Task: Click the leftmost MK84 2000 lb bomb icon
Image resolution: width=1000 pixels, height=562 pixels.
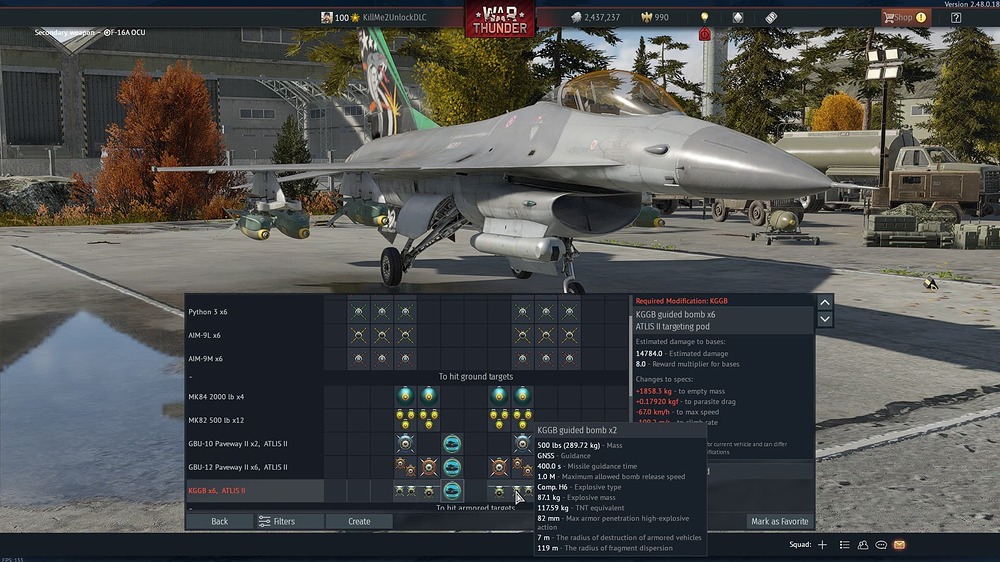Action: [405, 396]
